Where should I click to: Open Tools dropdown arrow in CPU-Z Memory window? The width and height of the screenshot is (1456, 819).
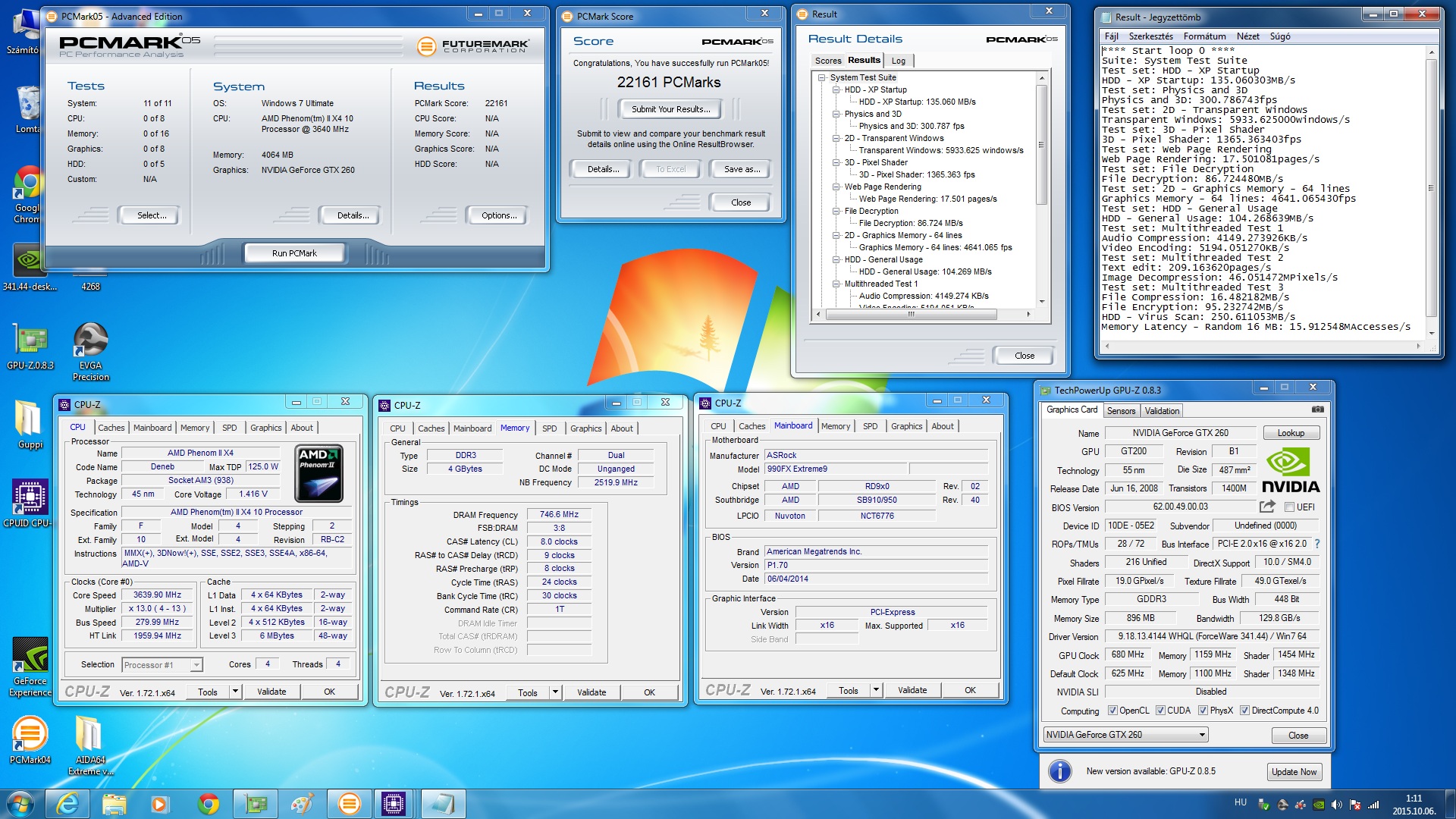pos(555,692)
